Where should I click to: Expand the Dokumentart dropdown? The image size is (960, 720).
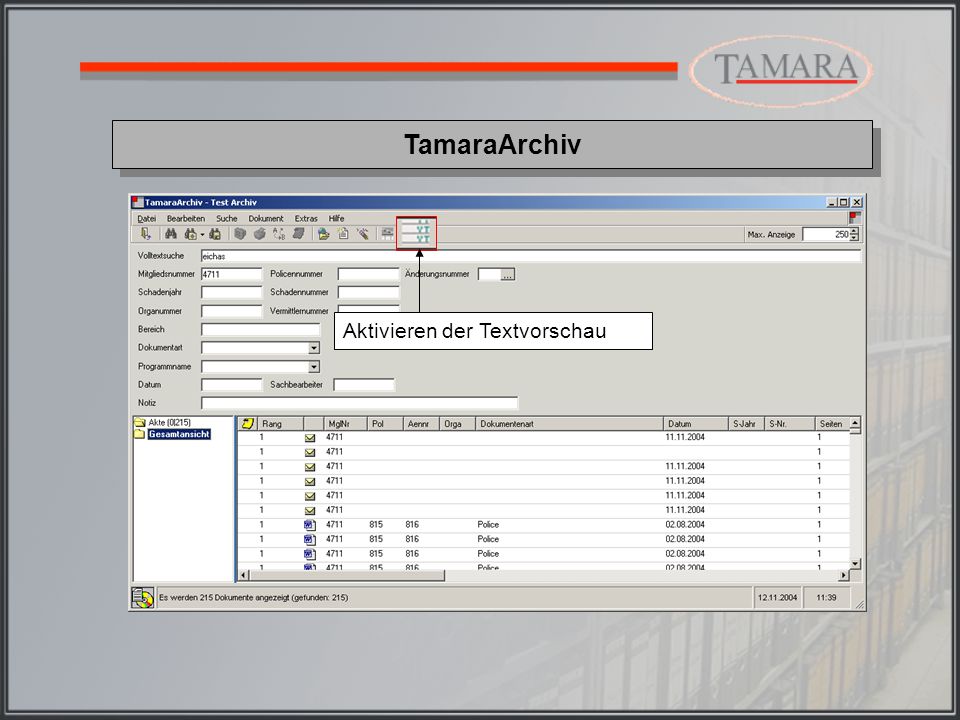313,348
